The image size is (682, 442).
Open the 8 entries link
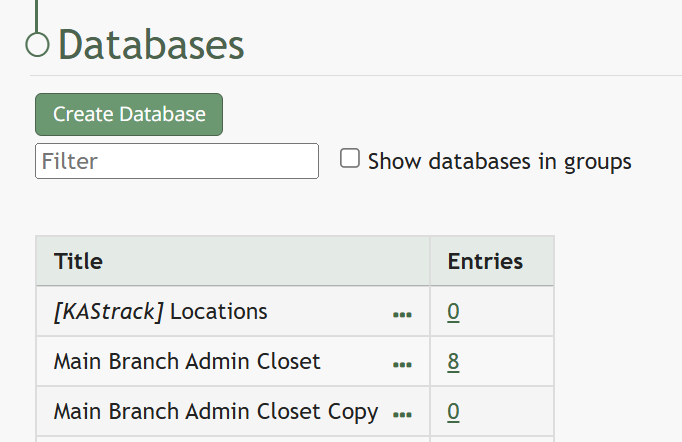tap(453, 362)
